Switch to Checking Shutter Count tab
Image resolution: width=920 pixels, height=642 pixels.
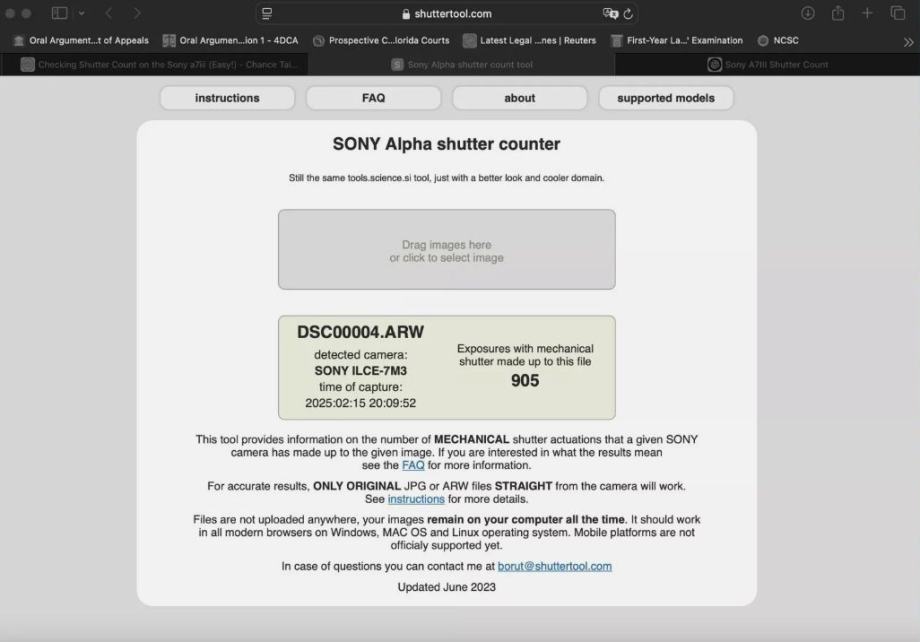[x=160, y=65]
